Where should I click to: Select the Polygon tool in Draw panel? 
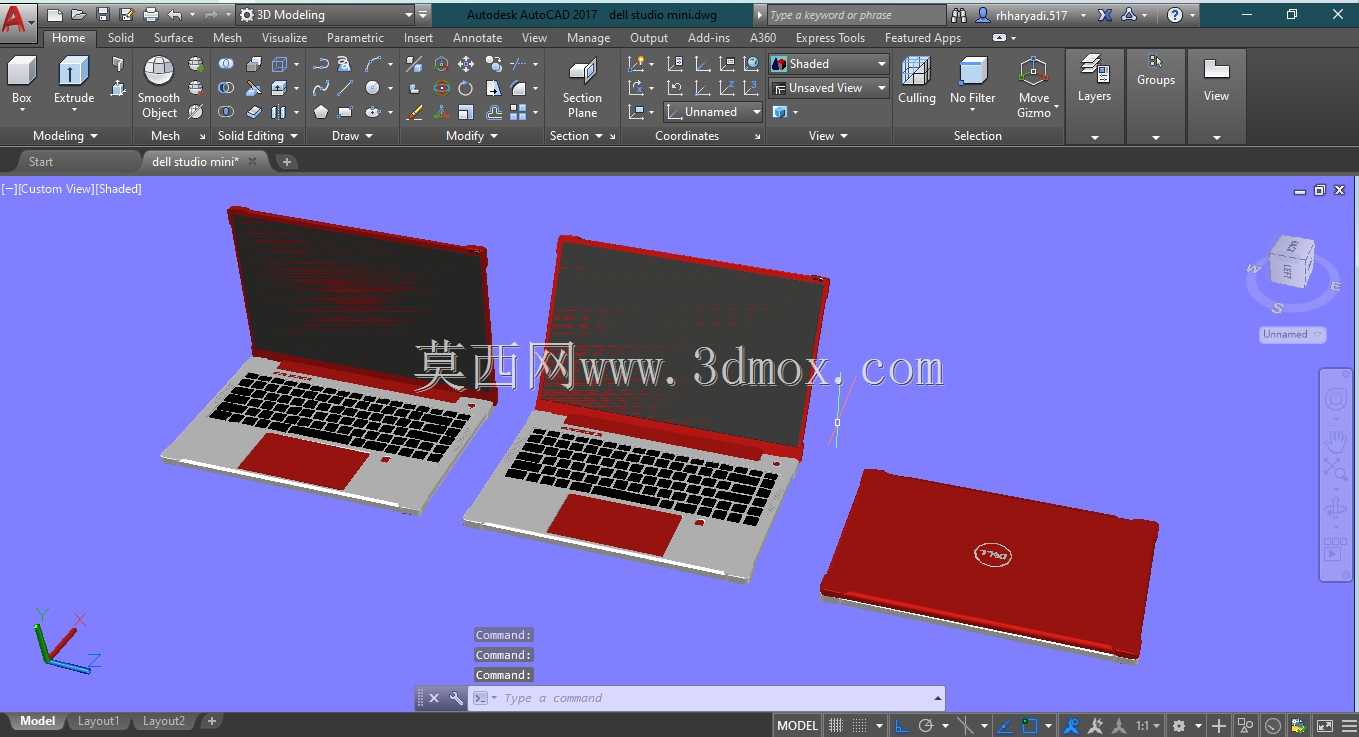[321, 112]
